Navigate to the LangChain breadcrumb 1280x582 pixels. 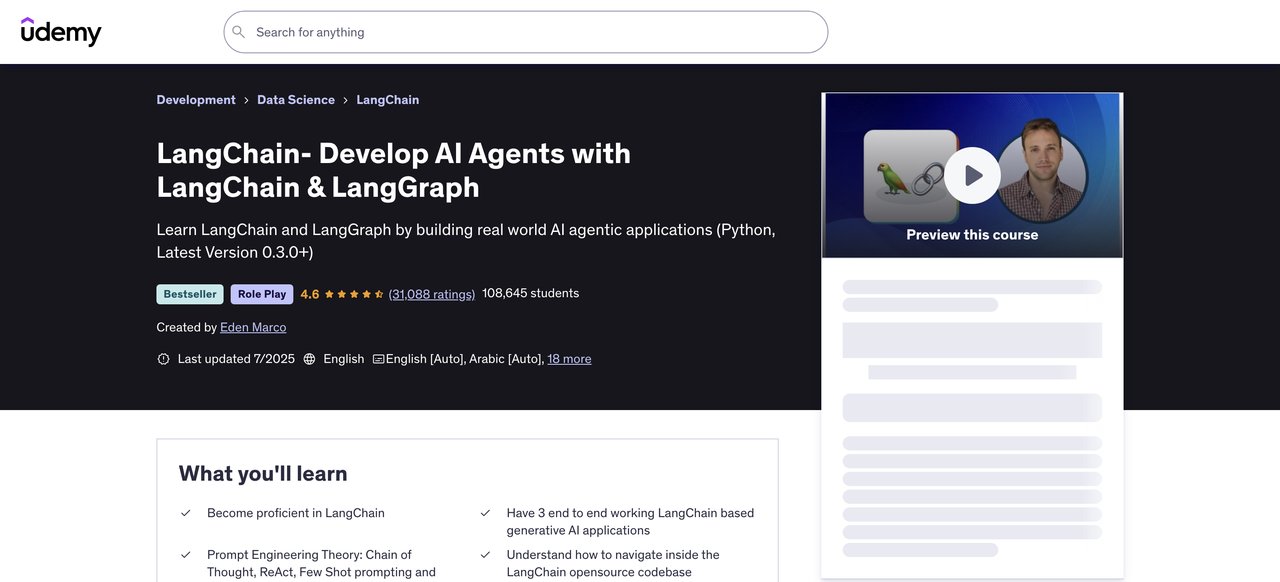[x=386, y=98]
